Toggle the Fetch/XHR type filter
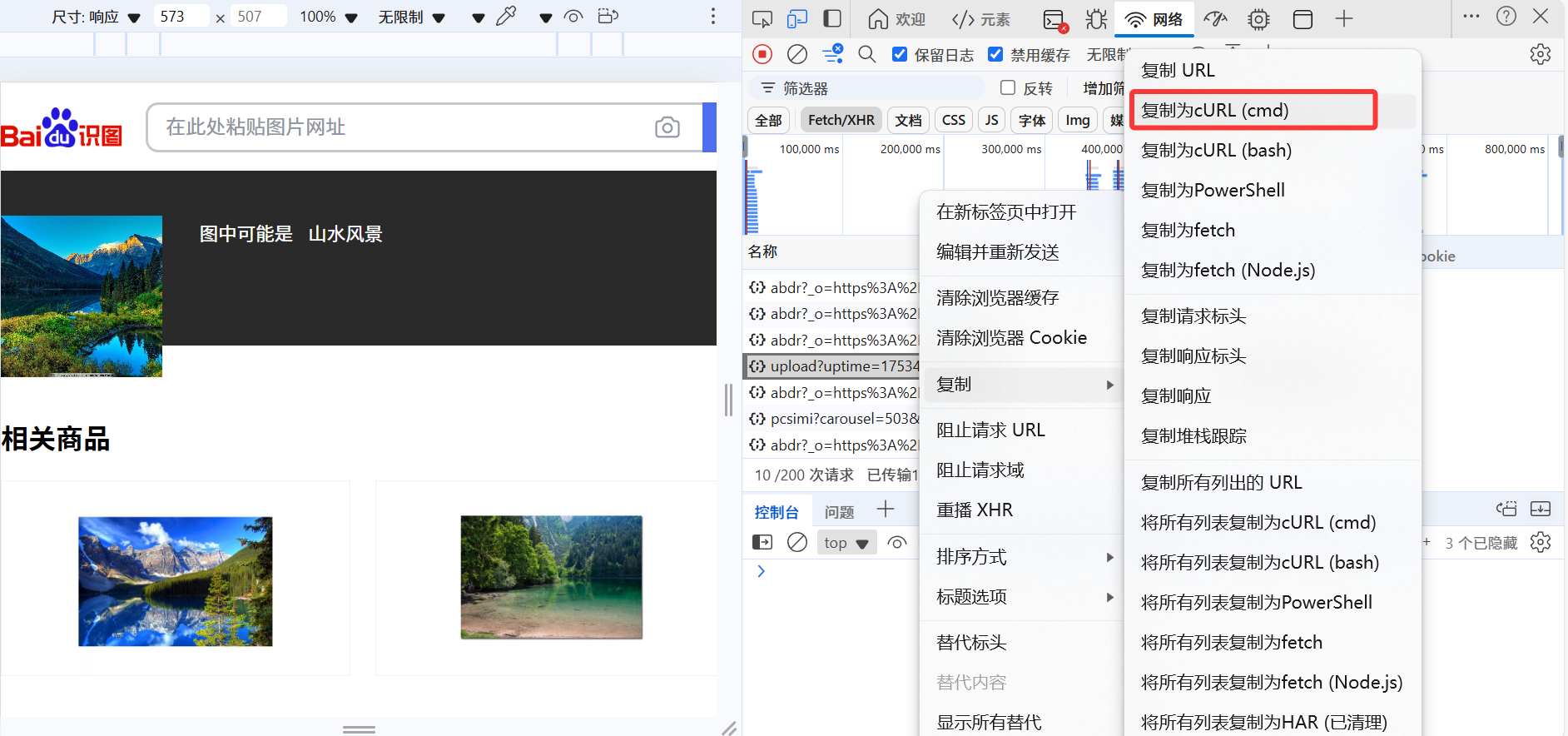The height and width of the screenshot is (736, 1568). (841, 120)
